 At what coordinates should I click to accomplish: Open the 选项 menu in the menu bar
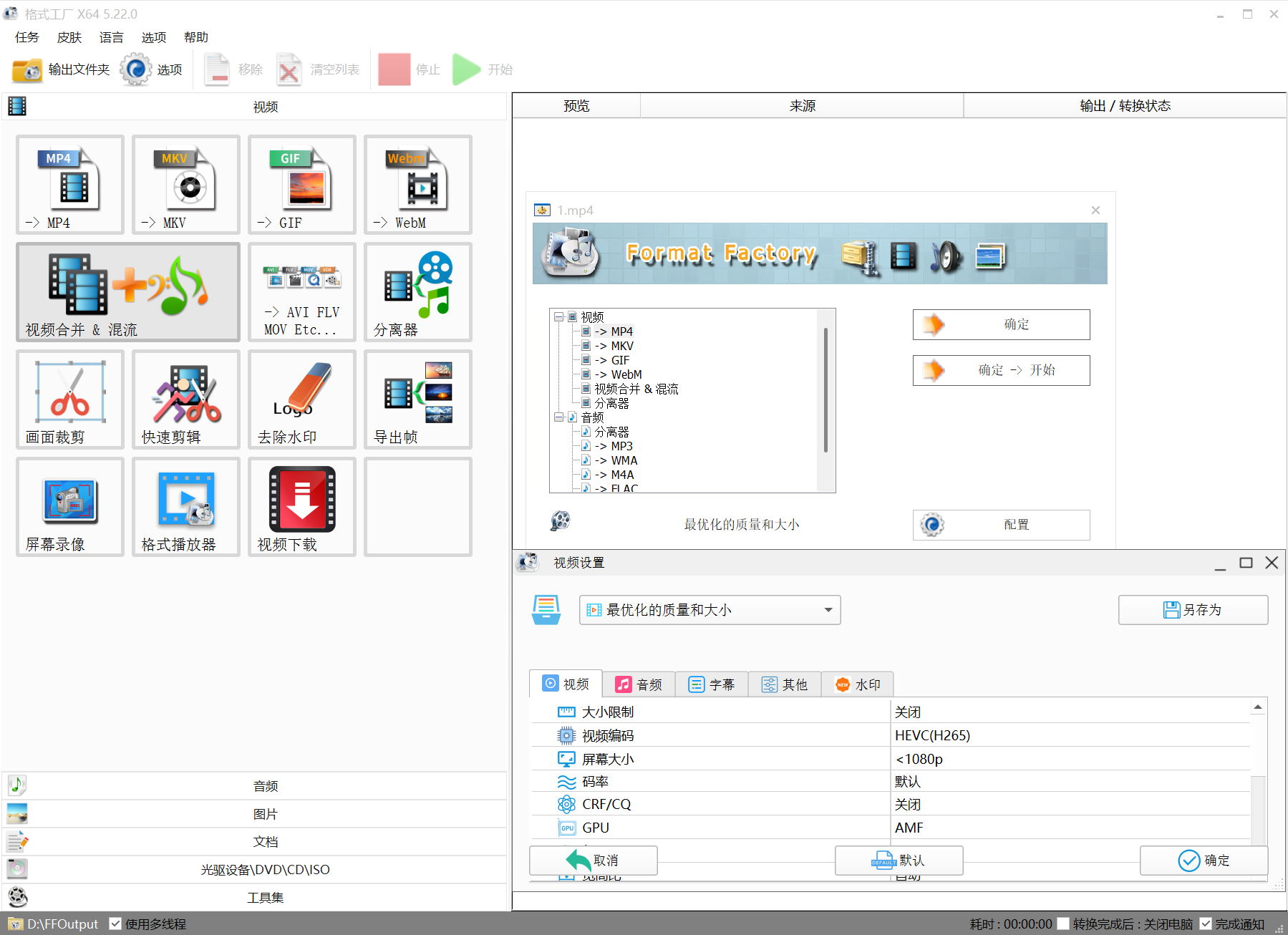pyautogui.click(x=154, y=37)
